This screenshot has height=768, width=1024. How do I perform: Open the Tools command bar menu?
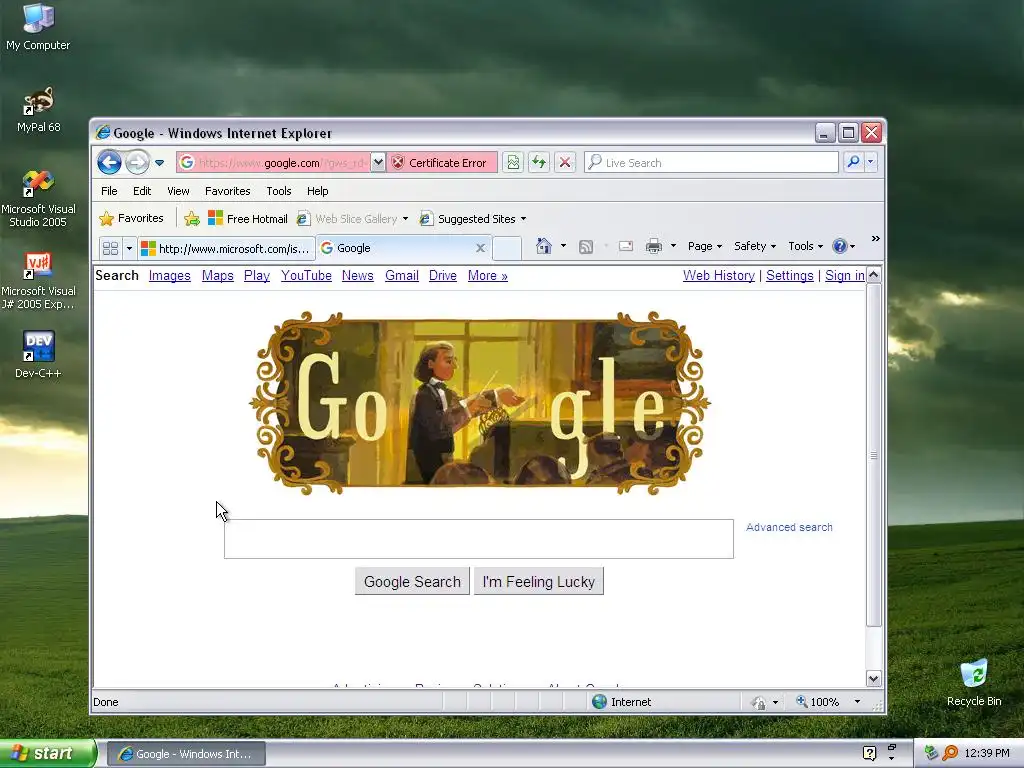[x=805, y=246]
